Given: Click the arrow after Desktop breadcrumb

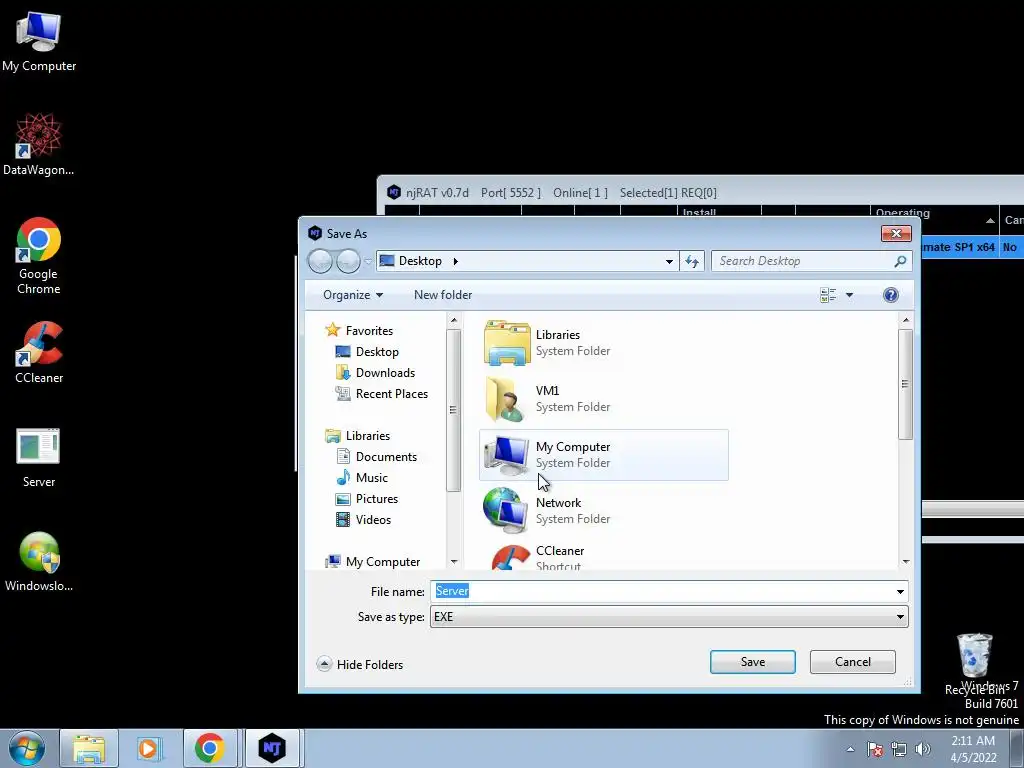Looking at the screenshot, I should coord(455,261).
